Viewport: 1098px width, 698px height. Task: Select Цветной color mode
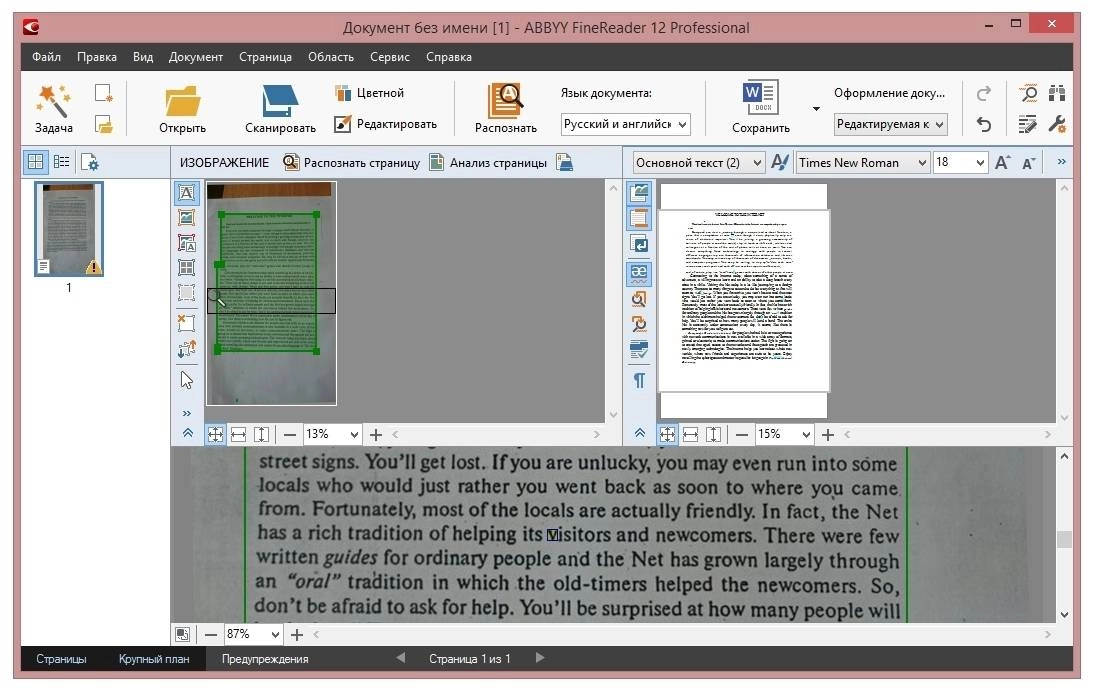point(370,92)
